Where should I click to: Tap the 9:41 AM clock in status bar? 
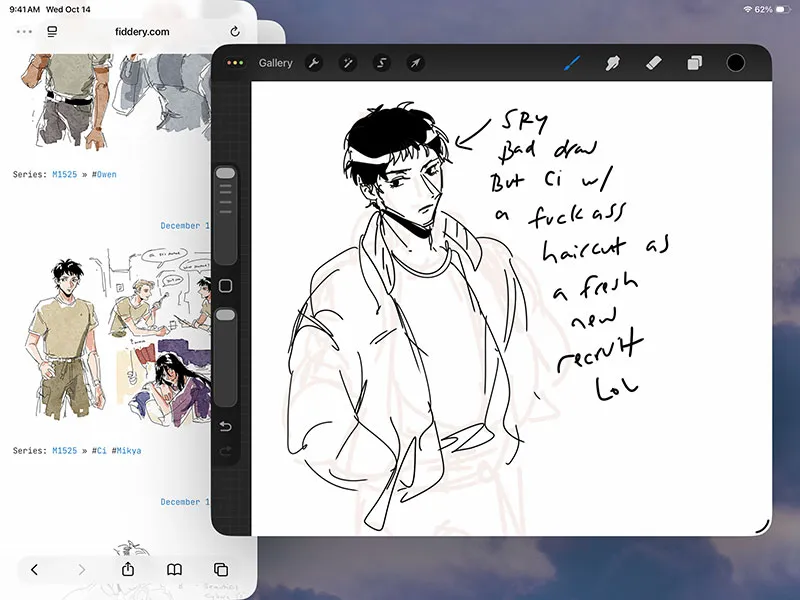click(x=24, y=9)
